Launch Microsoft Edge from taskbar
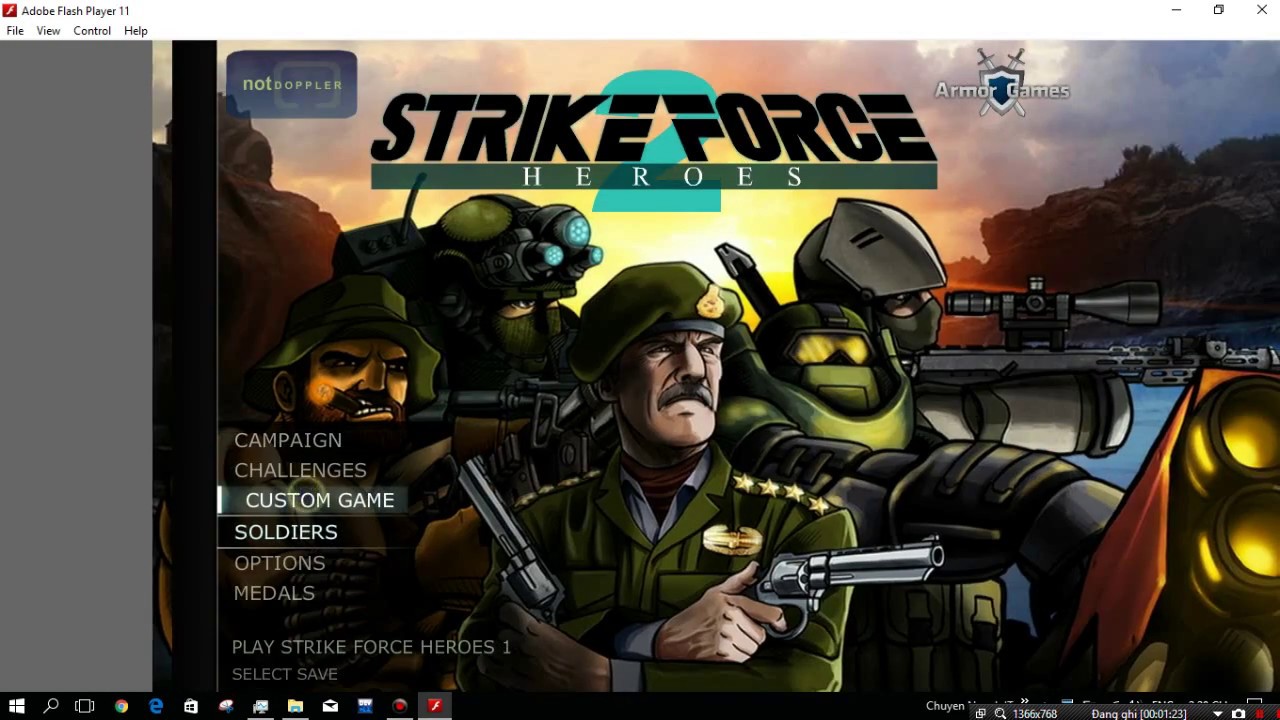This screenshot has height=720, width=1280. [x=156, y=706]
